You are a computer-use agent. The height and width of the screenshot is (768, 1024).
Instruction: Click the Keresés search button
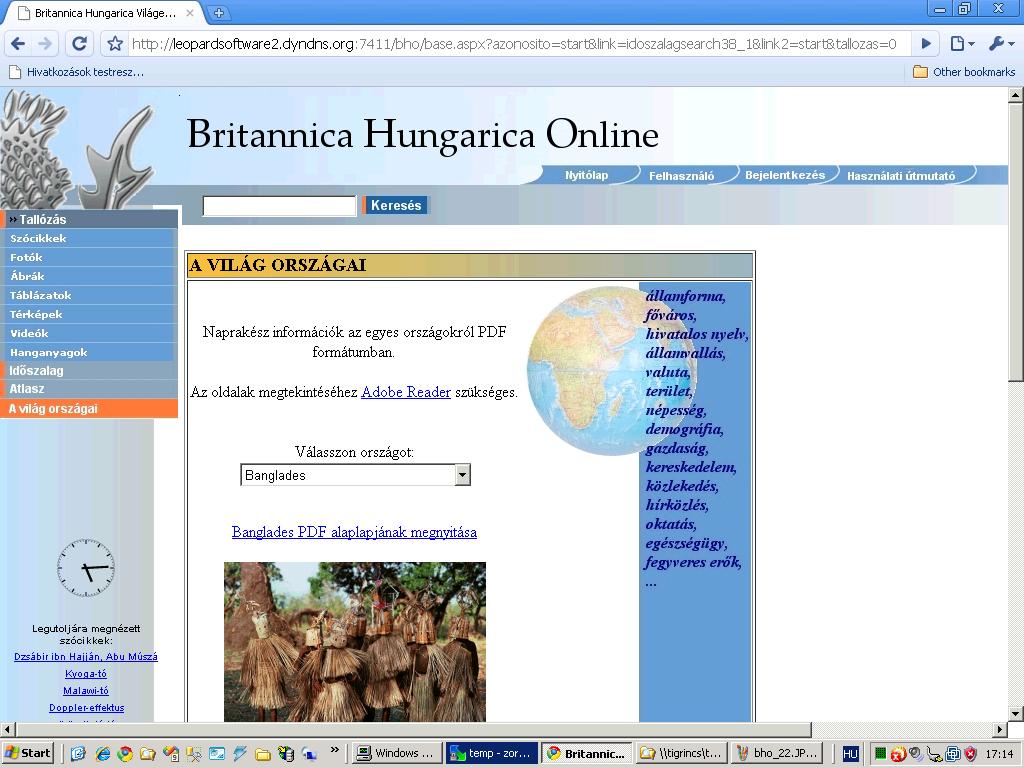click(396, 205)
